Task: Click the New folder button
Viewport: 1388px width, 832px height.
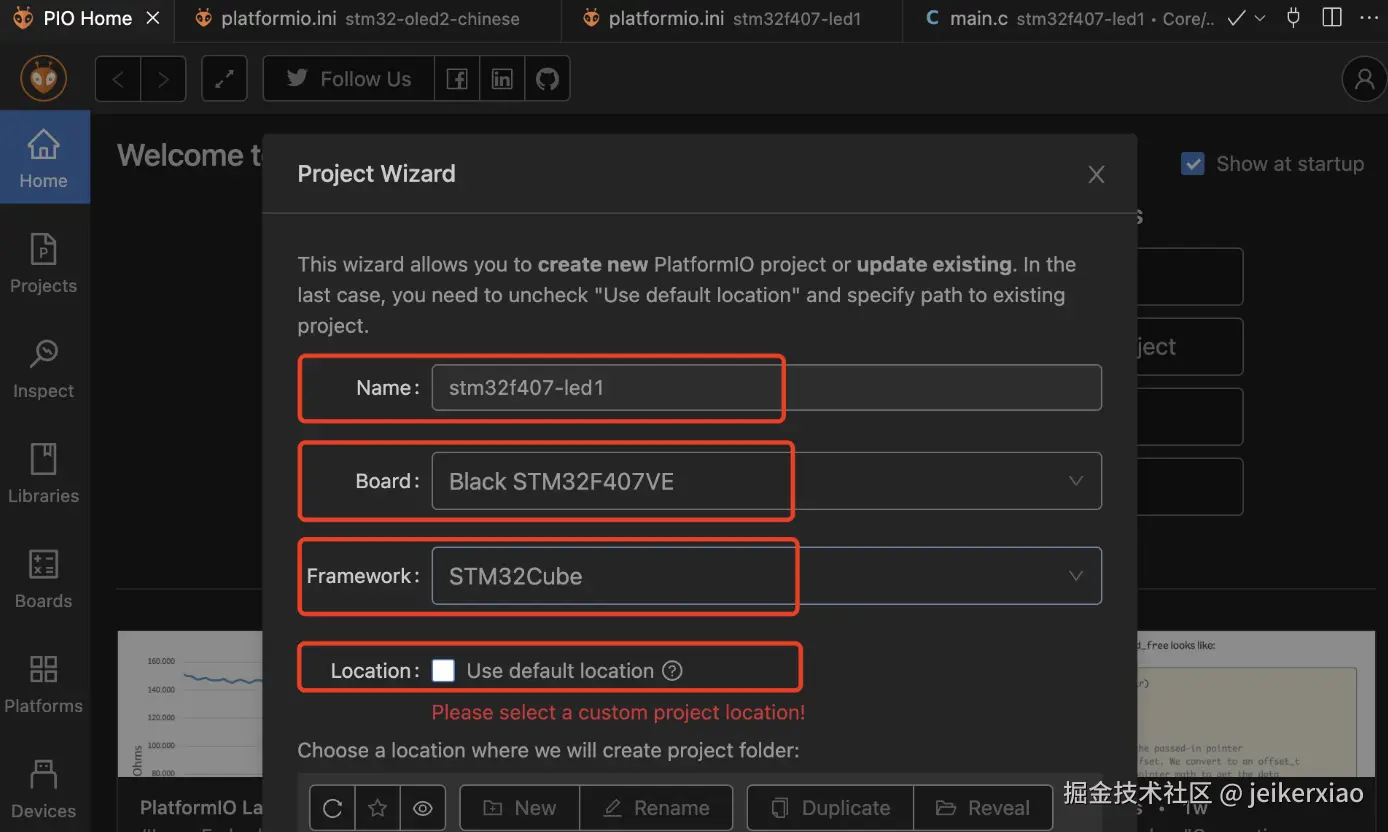Action: pyautogui.click(x=519, y=808)
